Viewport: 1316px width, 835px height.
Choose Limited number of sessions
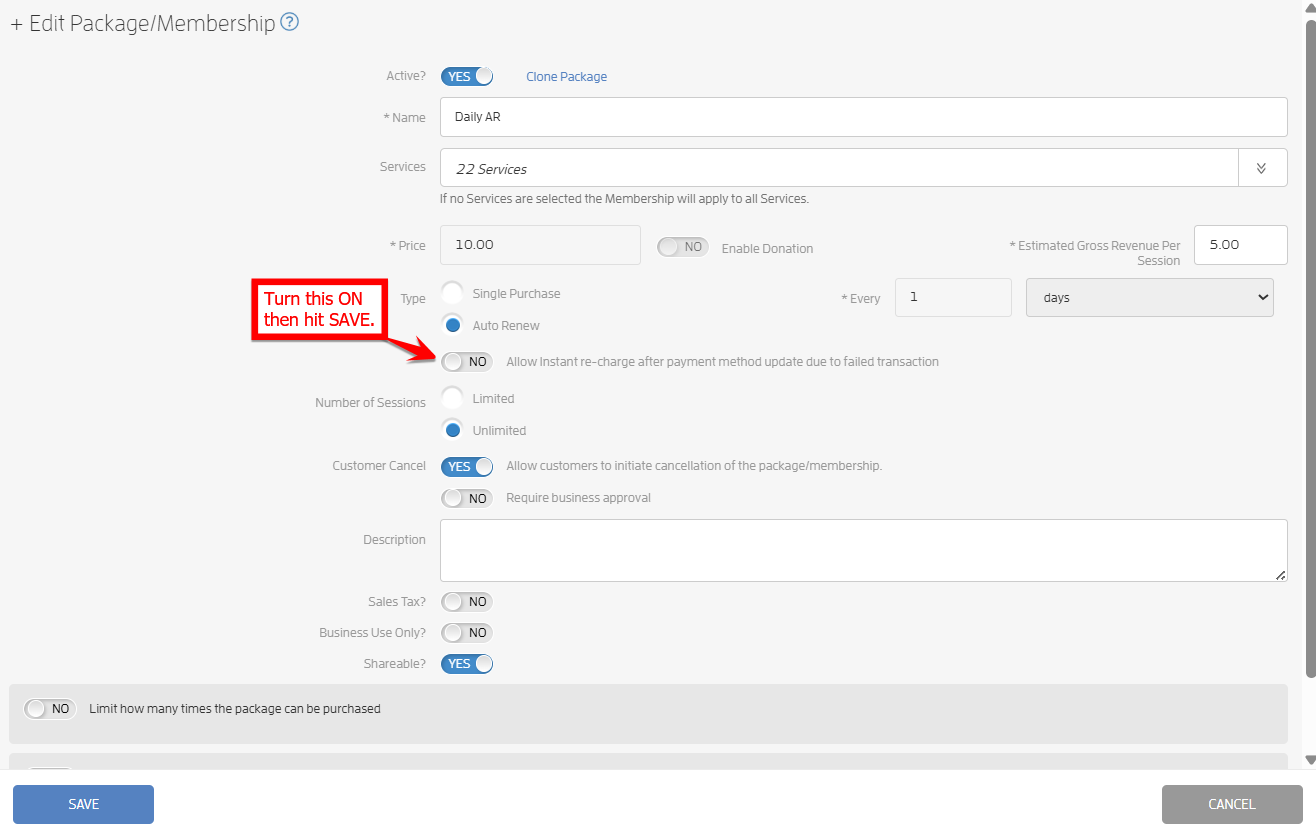(x=453, y=398)
